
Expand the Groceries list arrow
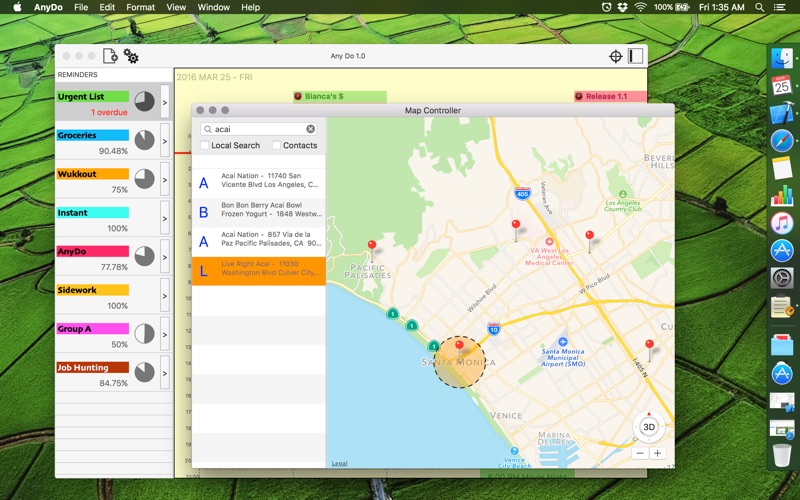click(x=165, y=141)
